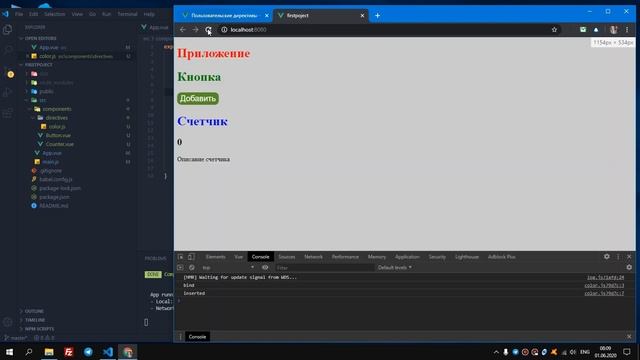Open FileZilla from the taskbar
This screenshot has height=360, width=640.
pyautogui.click(x=69, y=352)
